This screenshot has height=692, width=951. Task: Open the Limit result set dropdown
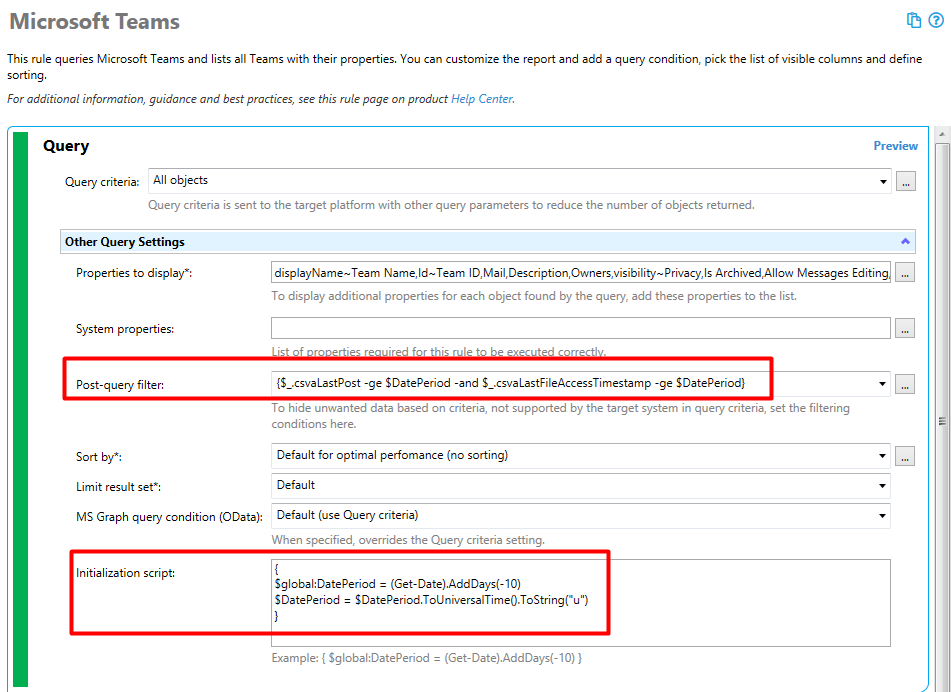pos(580,485)
